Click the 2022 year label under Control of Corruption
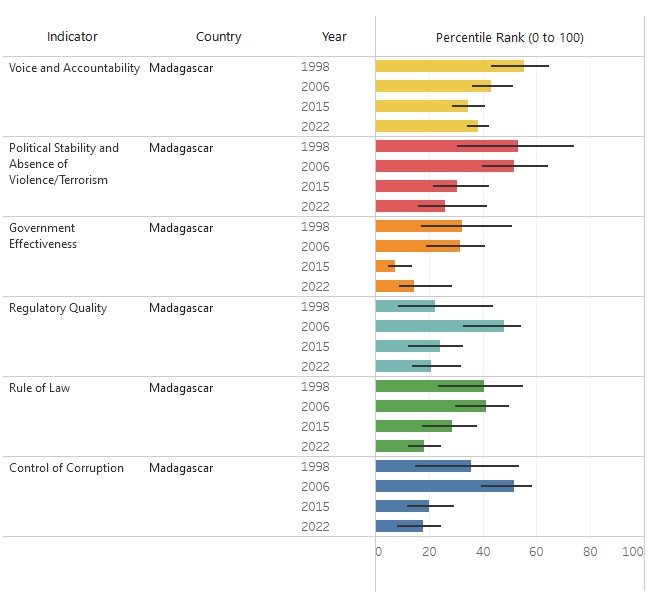Image resolution: width=651 pixels, height=604 pixels. coord(315,526)
